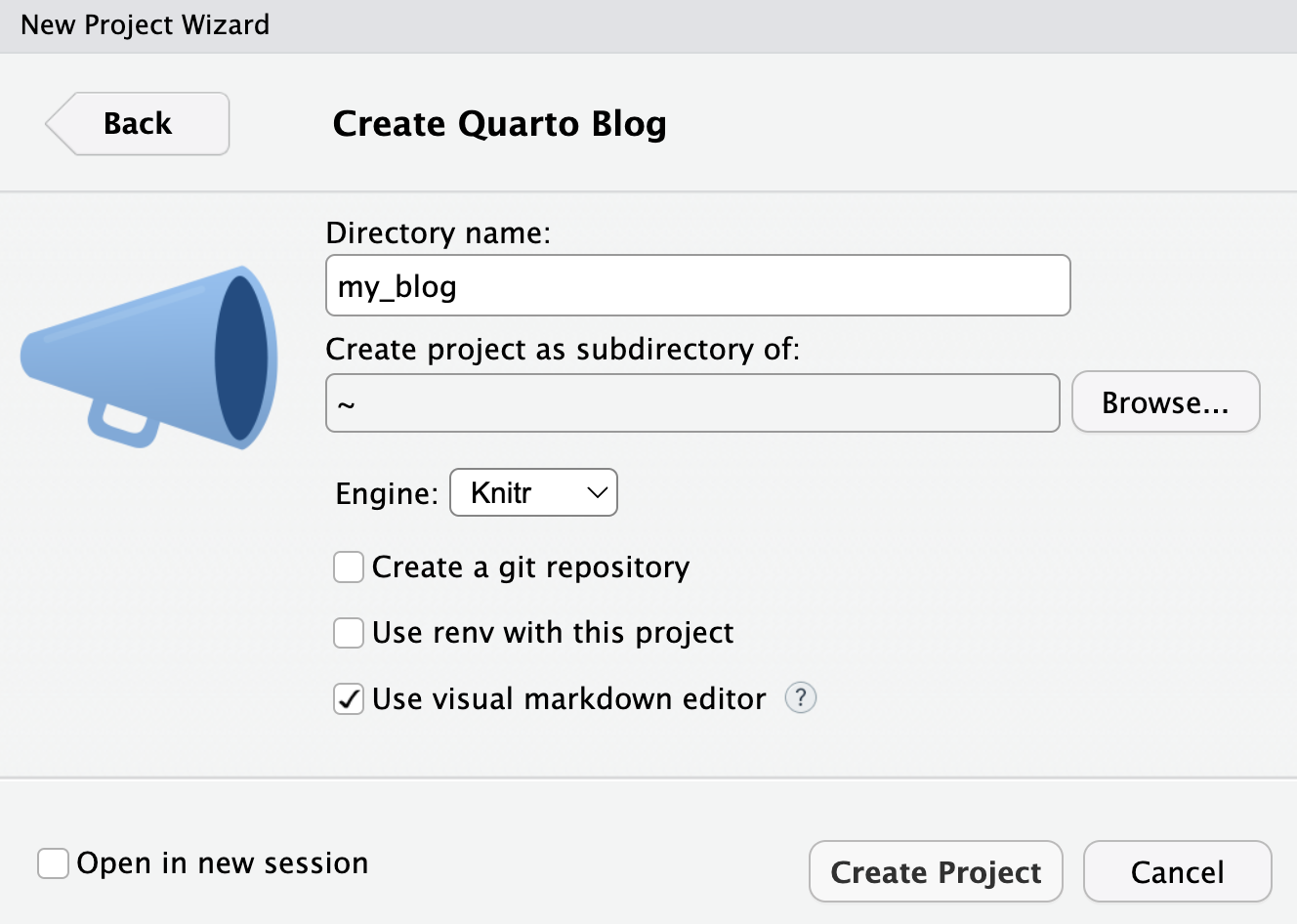Image resolution: width=1297 pixels, height=924 pixels.
Task: Click the "Use visual markdown editor" label text
Action: coord(568,699)
